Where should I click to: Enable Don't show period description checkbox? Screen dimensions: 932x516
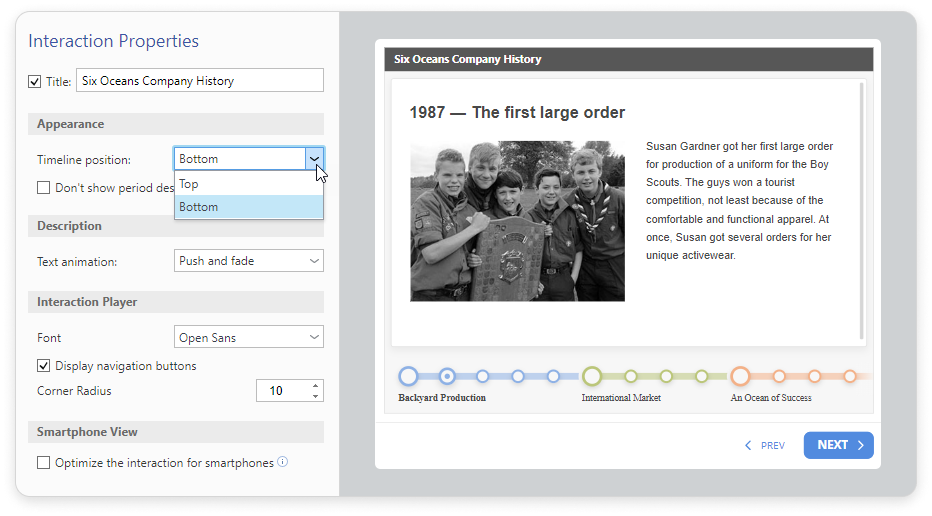pyautogui.click(x=44, y=187)
